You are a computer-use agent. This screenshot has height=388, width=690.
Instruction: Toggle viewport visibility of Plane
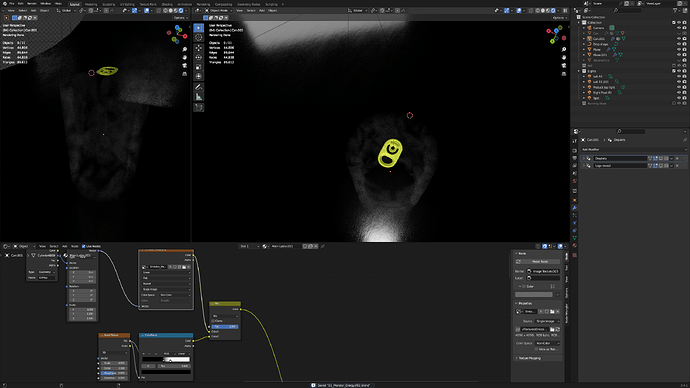pos(679,49)
